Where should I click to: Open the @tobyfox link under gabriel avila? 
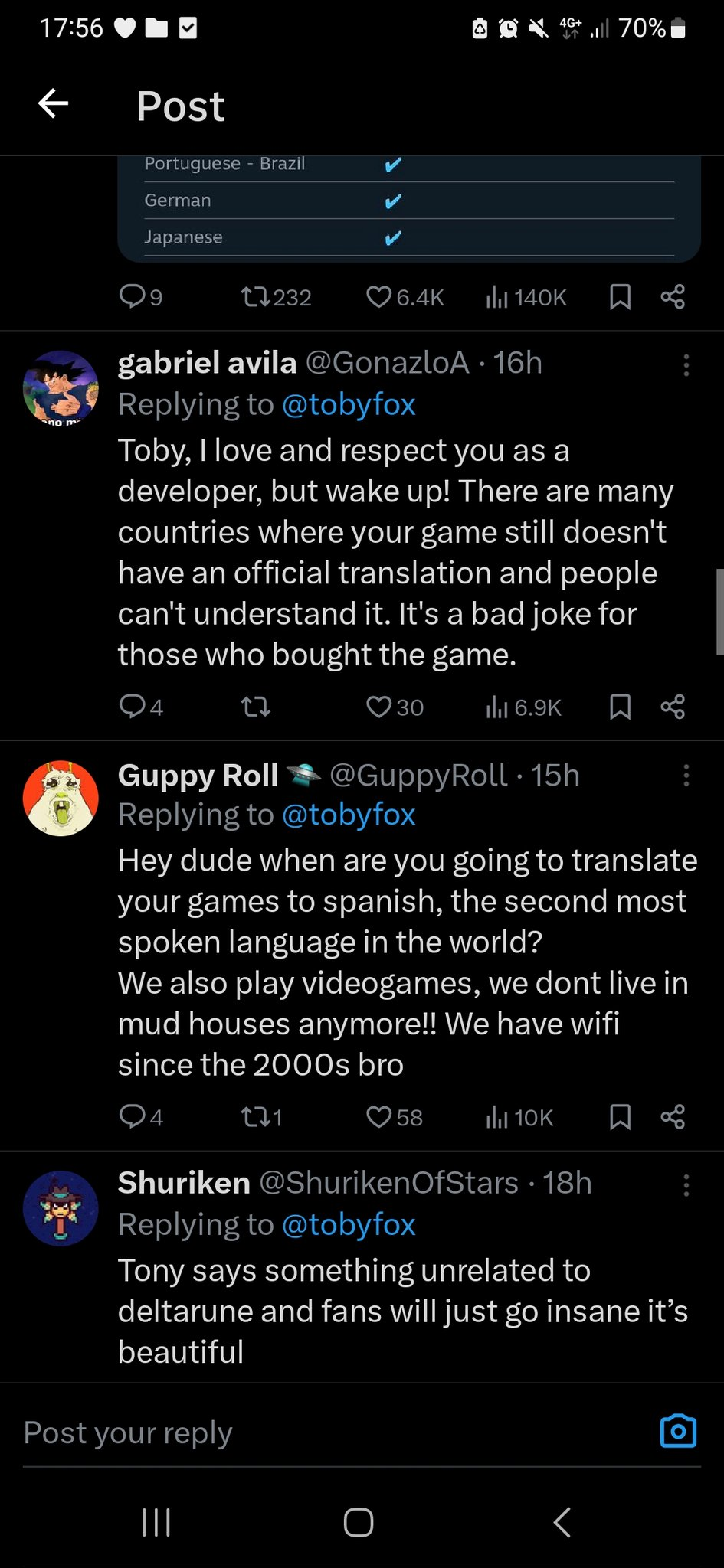point(349,404)
